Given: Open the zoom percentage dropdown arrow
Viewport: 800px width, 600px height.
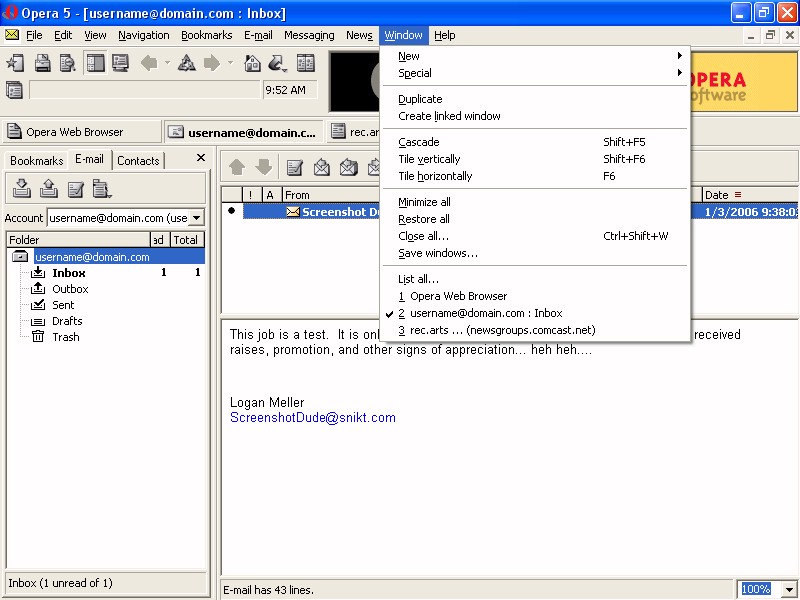Looking at the screenshot, I should [x=789, y=589].
